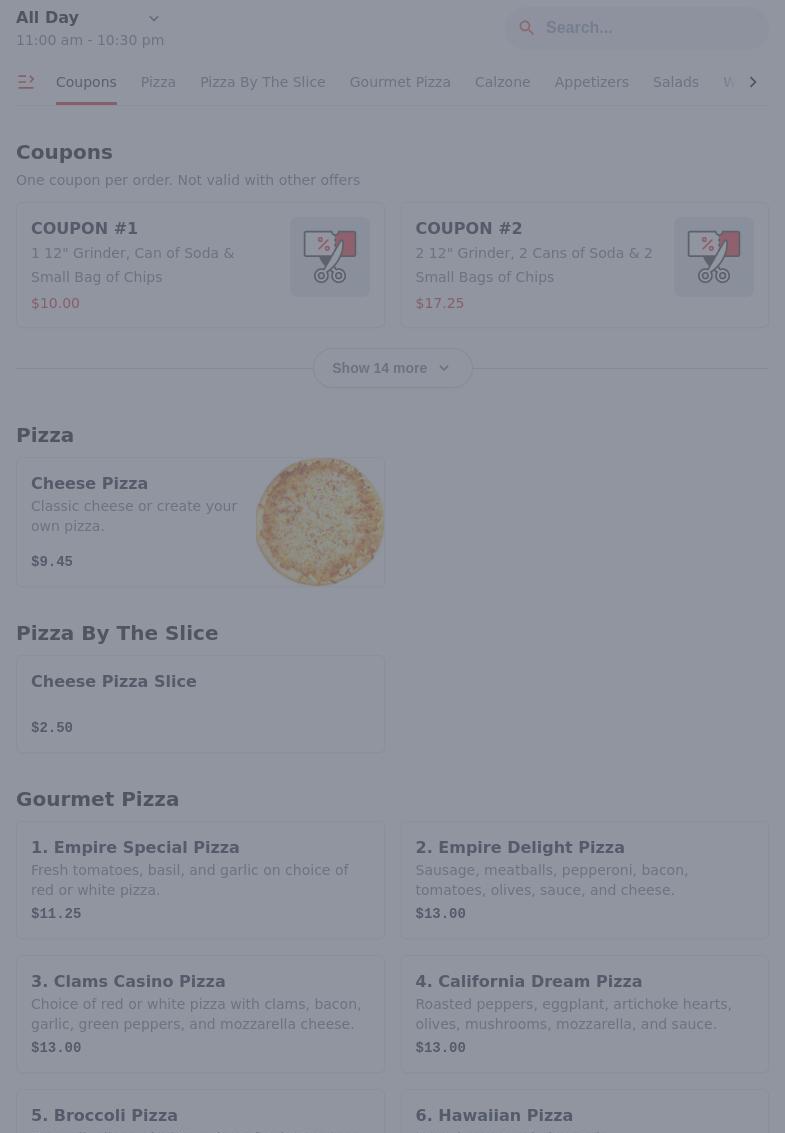Select the Salads tab
This screenshot has height=1133, width=785.
click(676, 82)
